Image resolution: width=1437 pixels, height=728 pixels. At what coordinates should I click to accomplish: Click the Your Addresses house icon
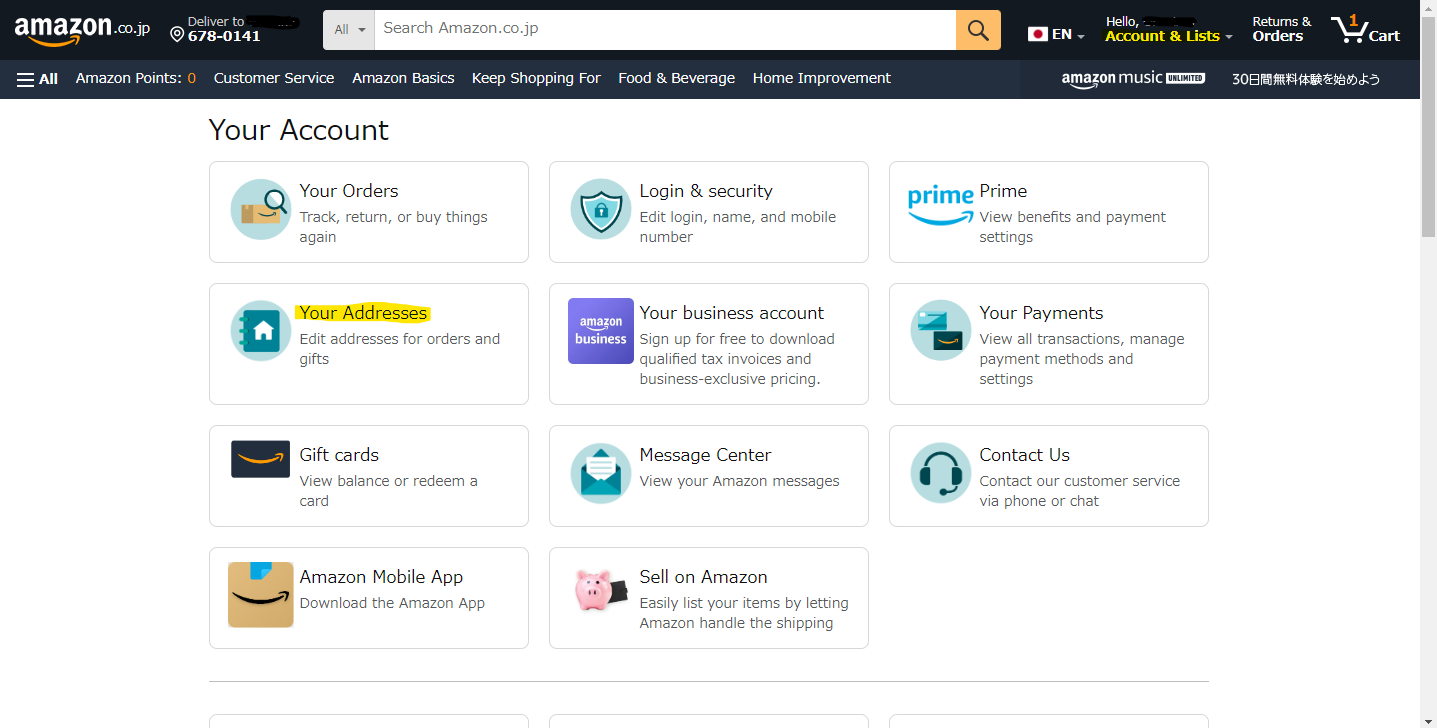coord(262,331)
